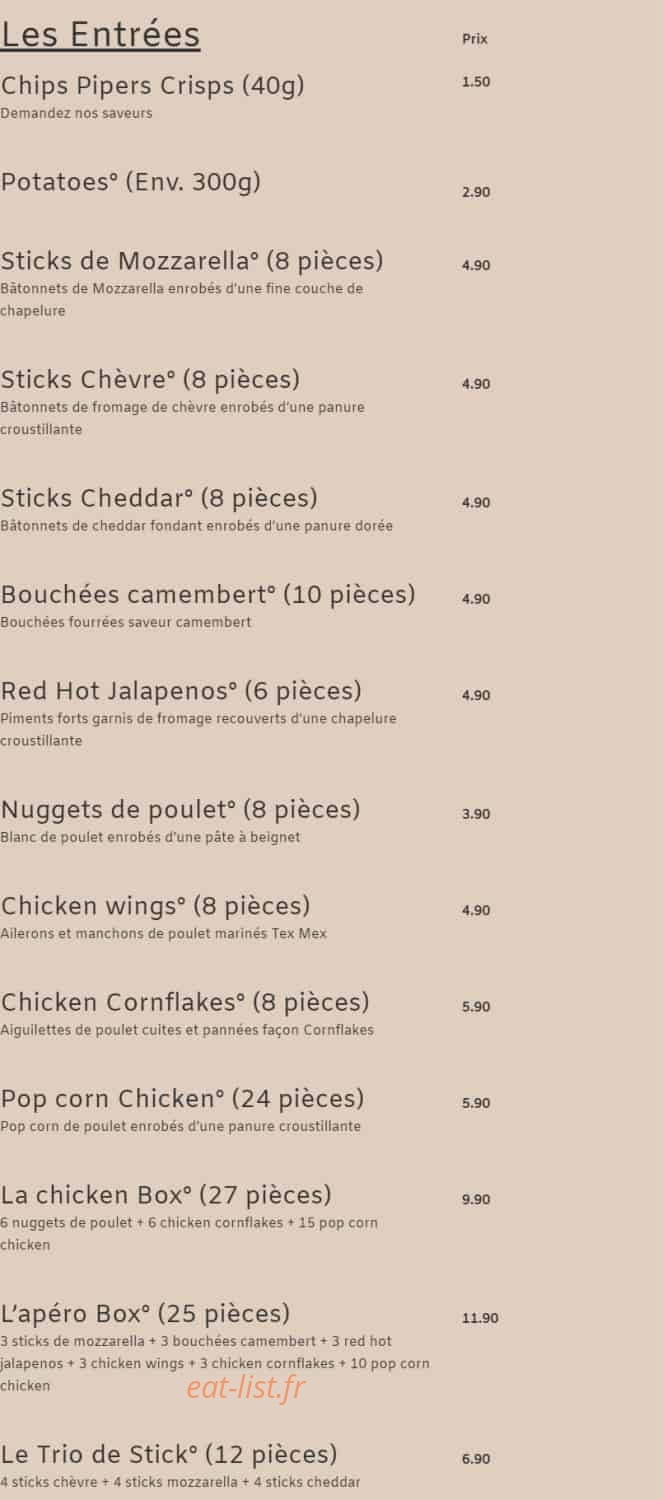Choose Nuggets de poulet (8 pièces)
This screenshot has width=663, height=1500.
180,809
